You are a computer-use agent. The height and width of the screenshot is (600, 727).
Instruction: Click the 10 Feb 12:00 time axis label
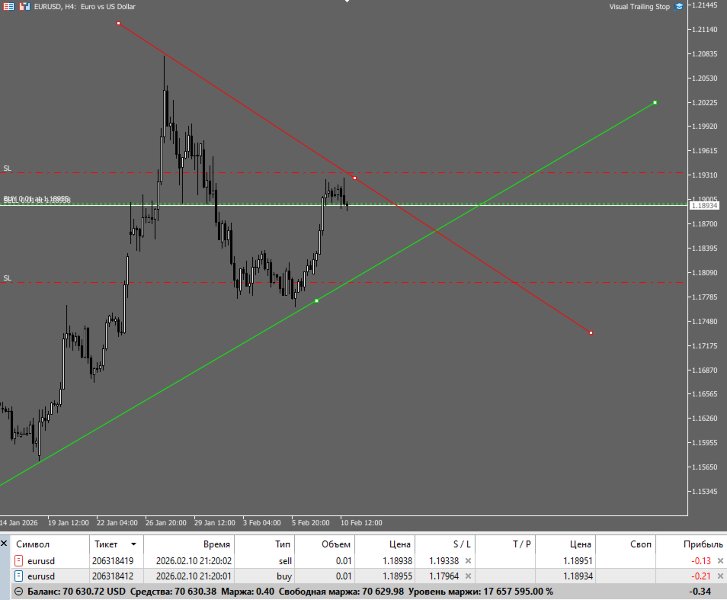[361, 523]
